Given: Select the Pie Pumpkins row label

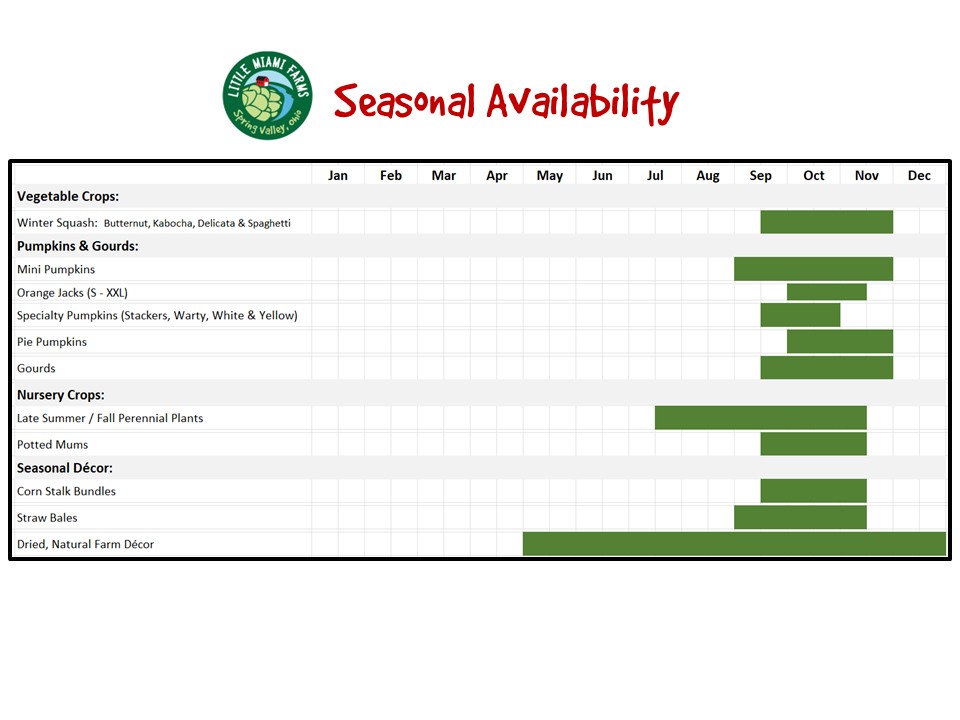Looking at the screenshot, I should coord(52,342).
